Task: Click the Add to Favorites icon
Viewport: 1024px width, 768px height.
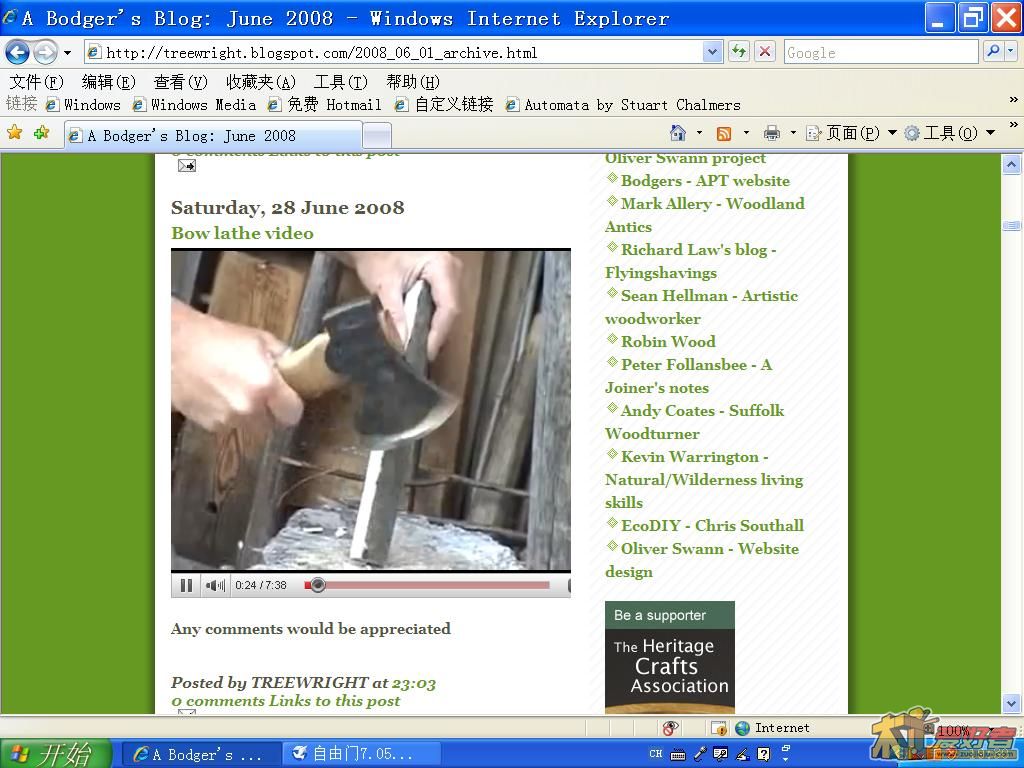Action: [41, 133]
